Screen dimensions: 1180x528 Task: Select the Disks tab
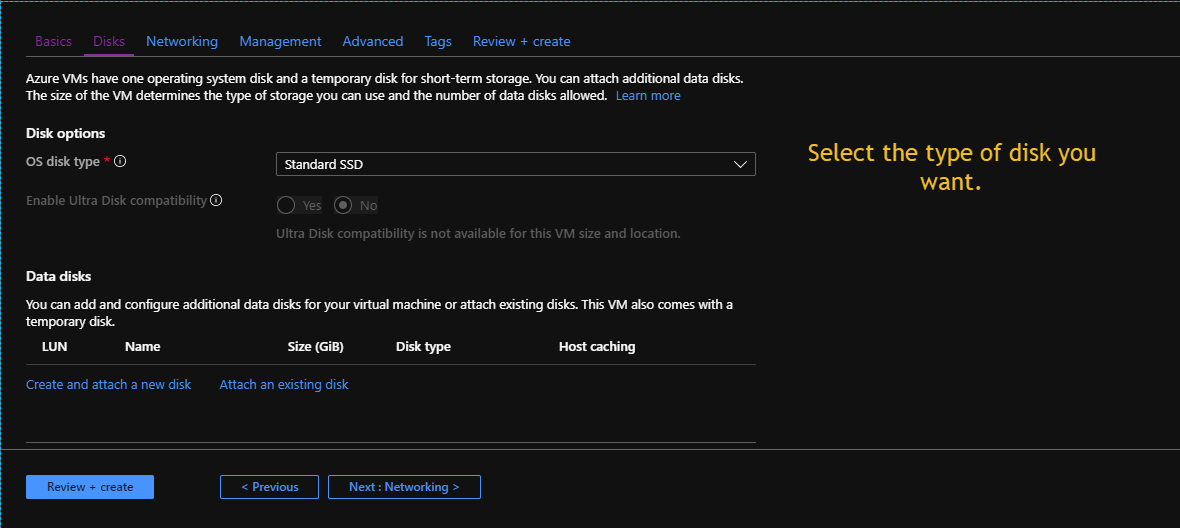coord(109,41)
